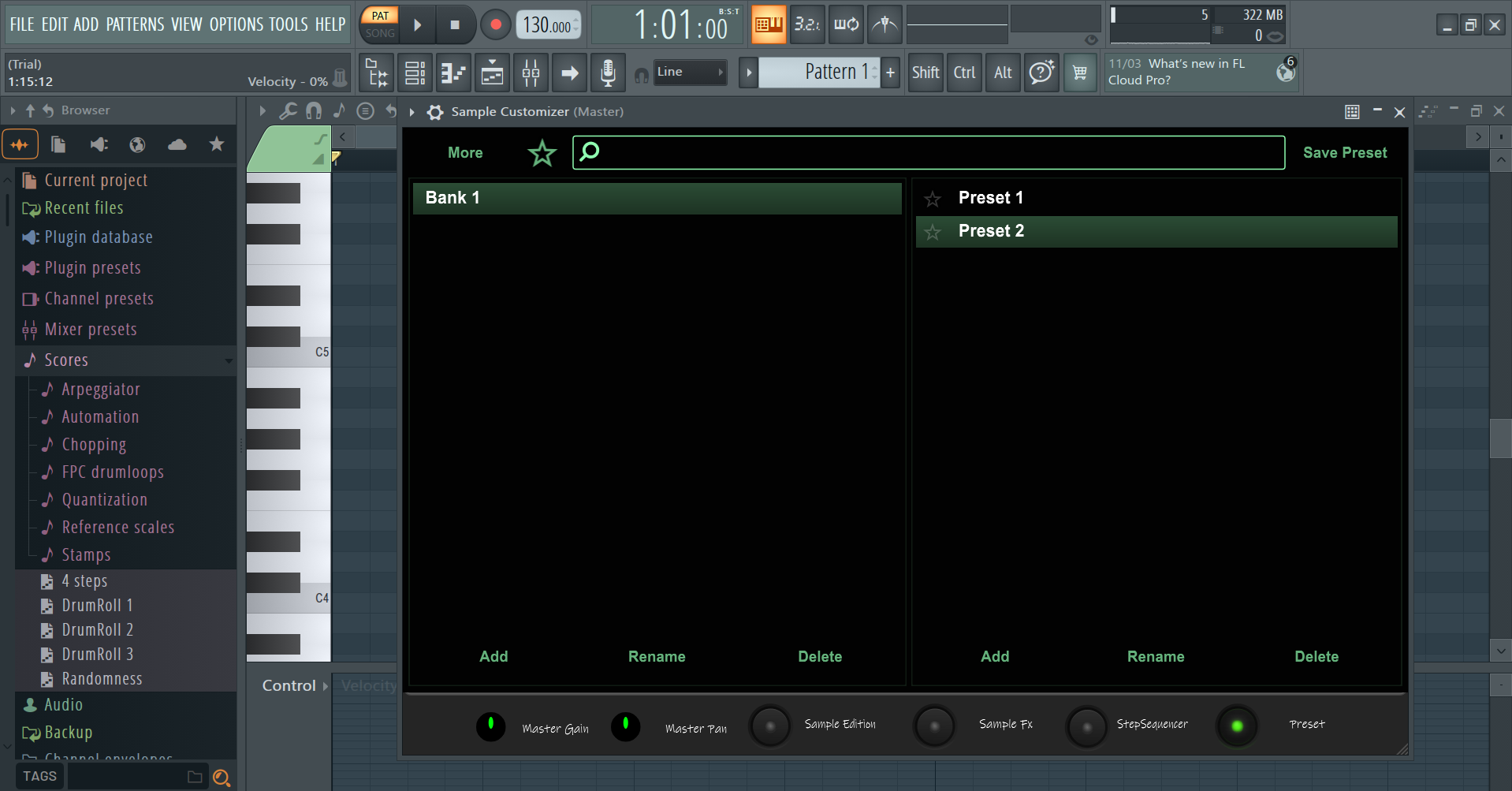This screenshot has height=791, width=1512.
Task: Toggle snap with the magnet icon
Action: (313, 110)
